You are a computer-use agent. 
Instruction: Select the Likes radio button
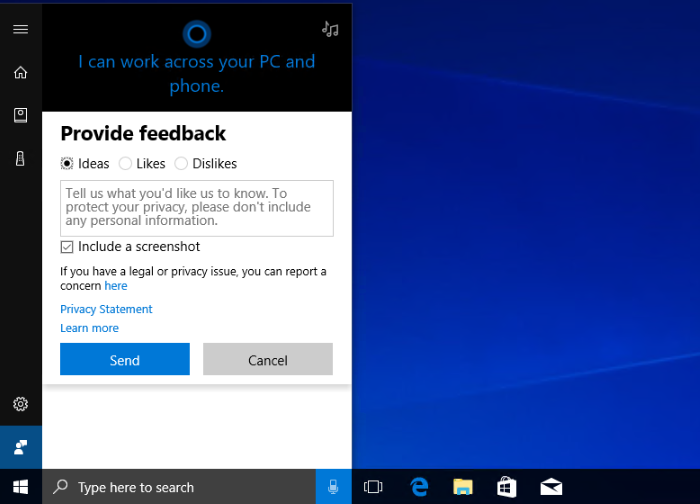click(125, 164)
